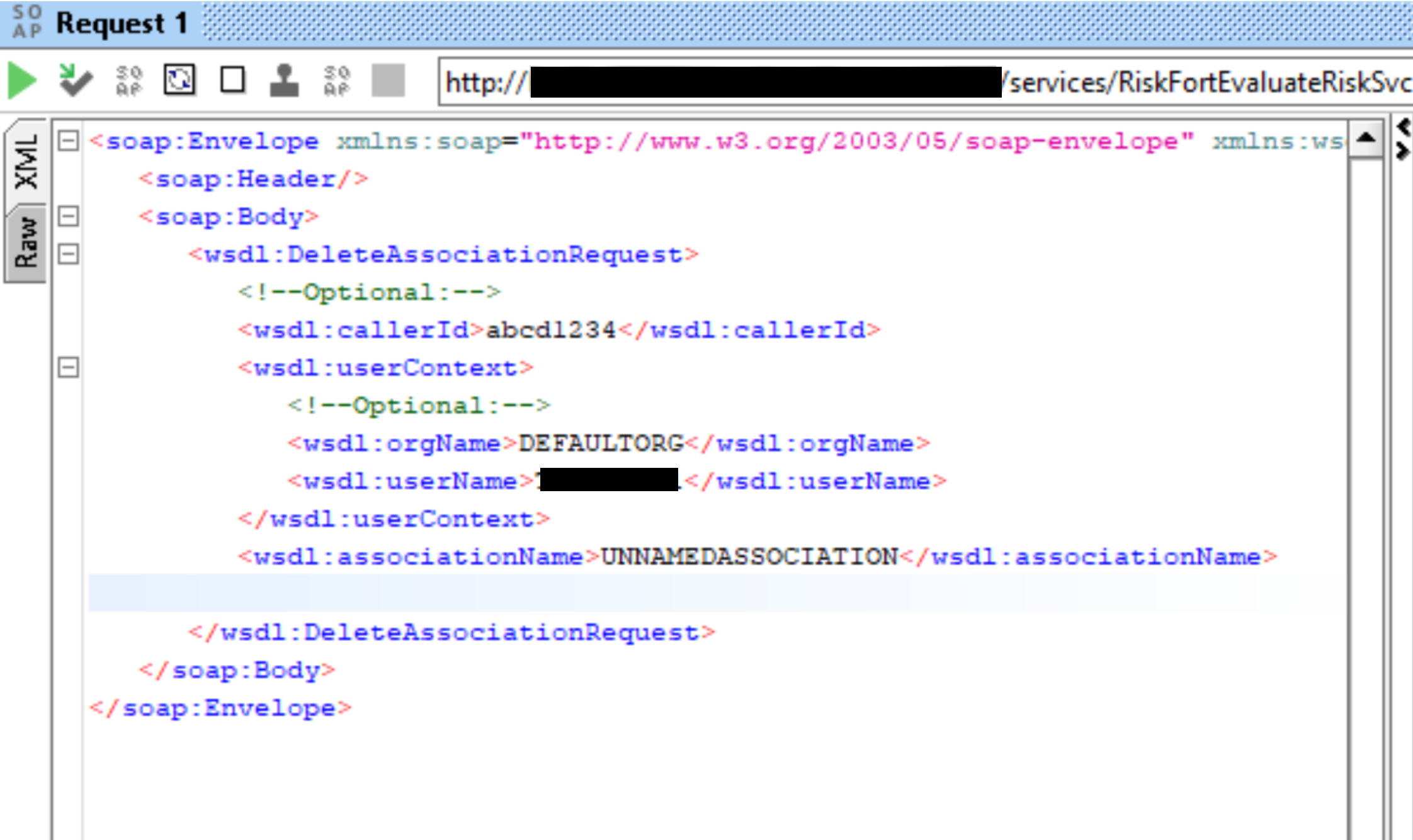Switch to the Raw view tab
1413x840 pixels.
26,243
